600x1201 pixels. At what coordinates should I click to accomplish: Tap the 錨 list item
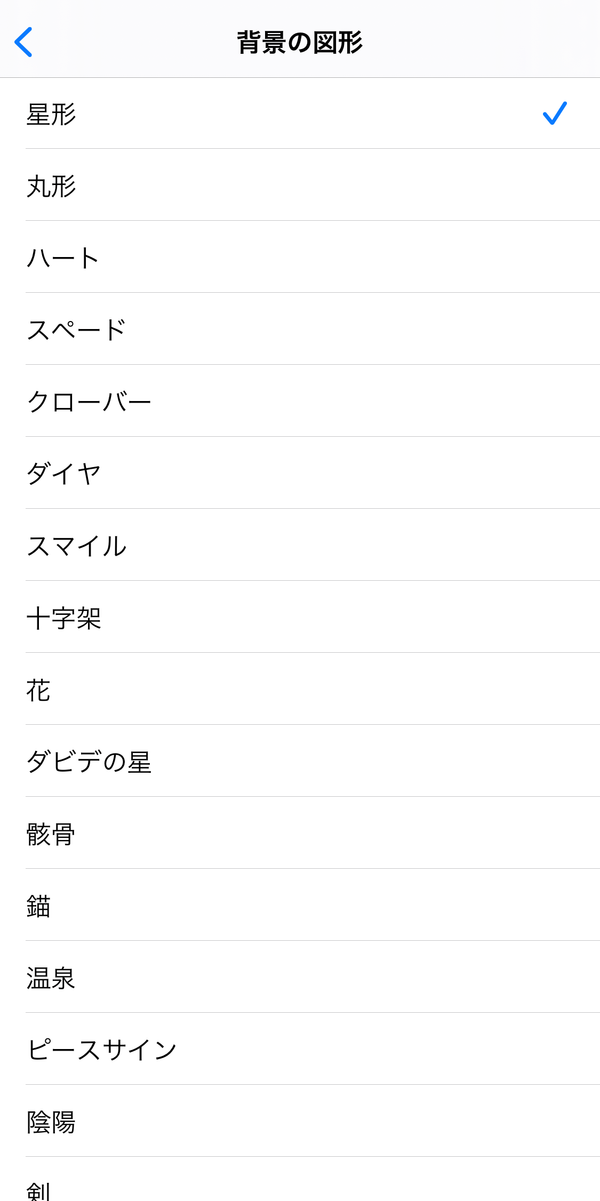pos(300,906)
